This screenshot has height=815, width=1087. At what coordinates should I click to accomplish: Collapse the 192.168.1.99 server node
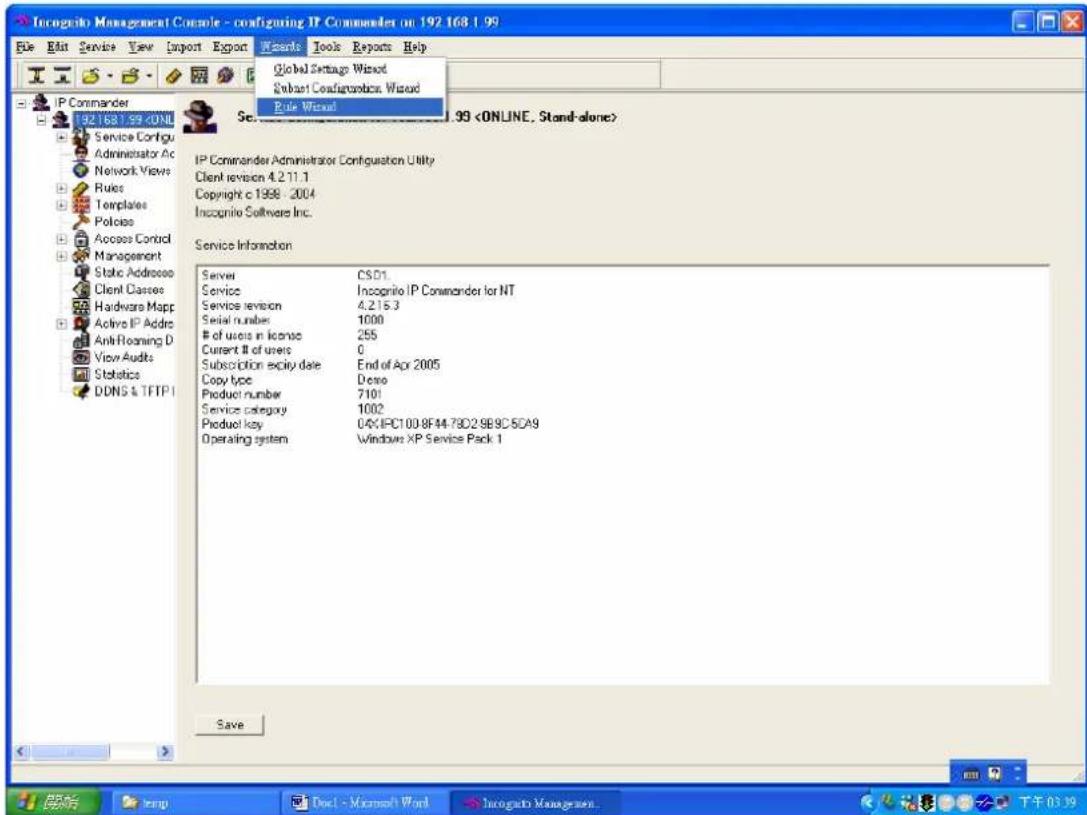pyautogui.click(x=42, y=120)
